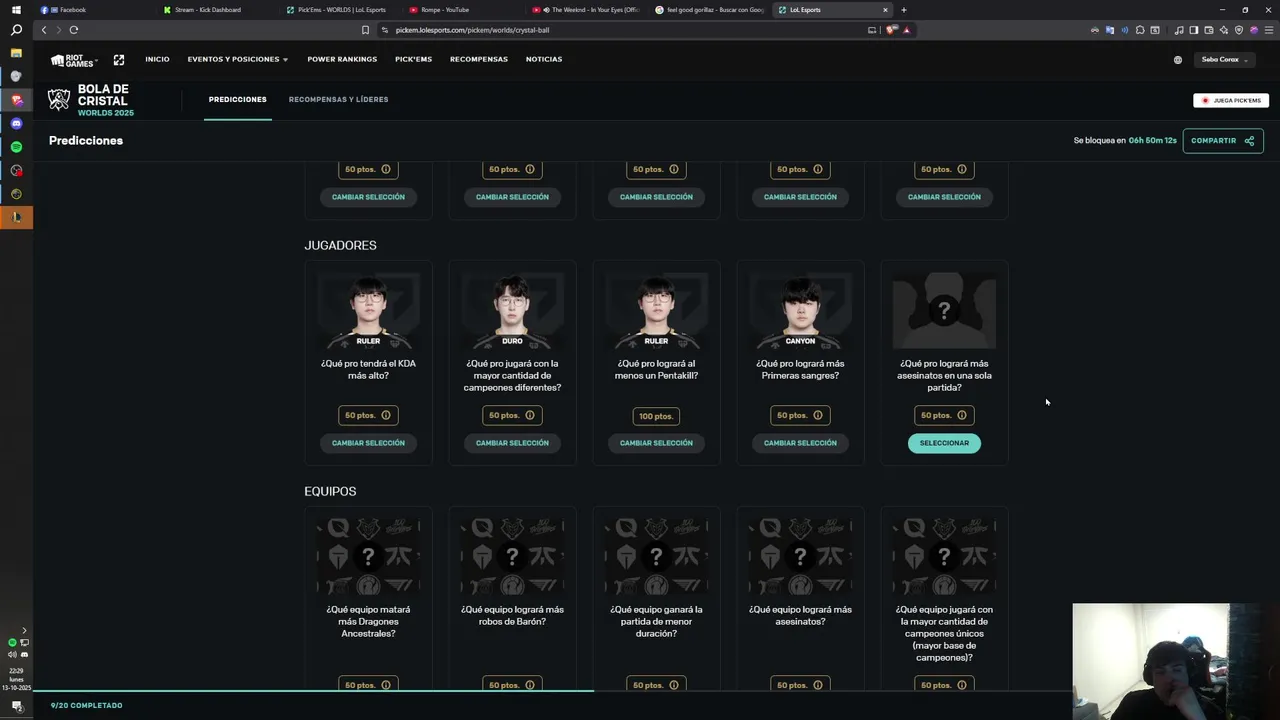Go to Pick'Ems in the top nav

click(x=413, y=59)
